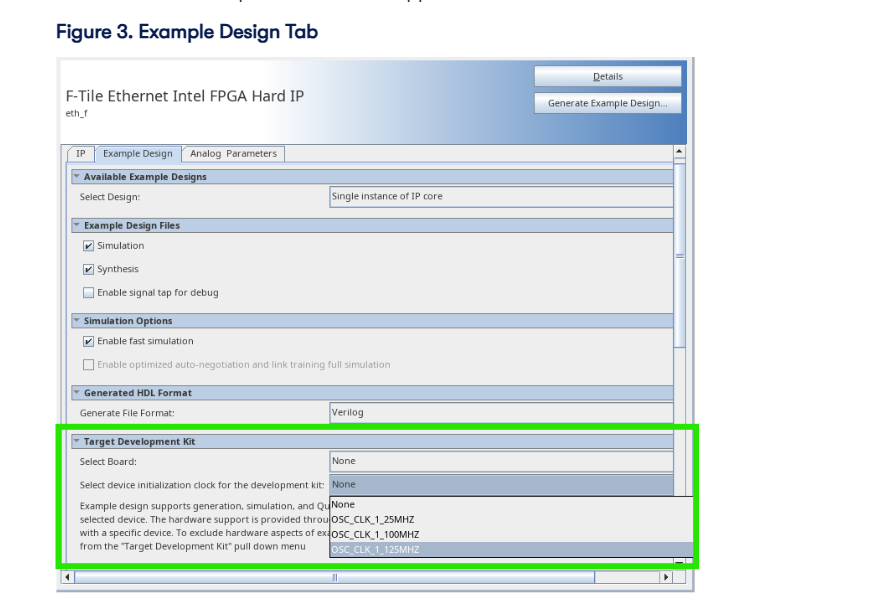Choose OSC_CLK_1_125MHZ option
Screen dimensions: 879x601
click(511, 550)
